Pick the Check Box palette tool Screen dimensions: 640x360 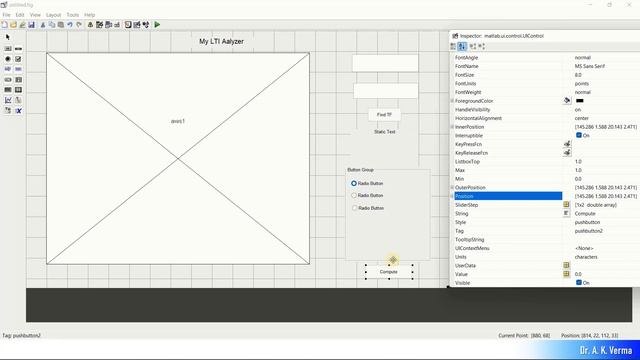(x=18, y=59)
